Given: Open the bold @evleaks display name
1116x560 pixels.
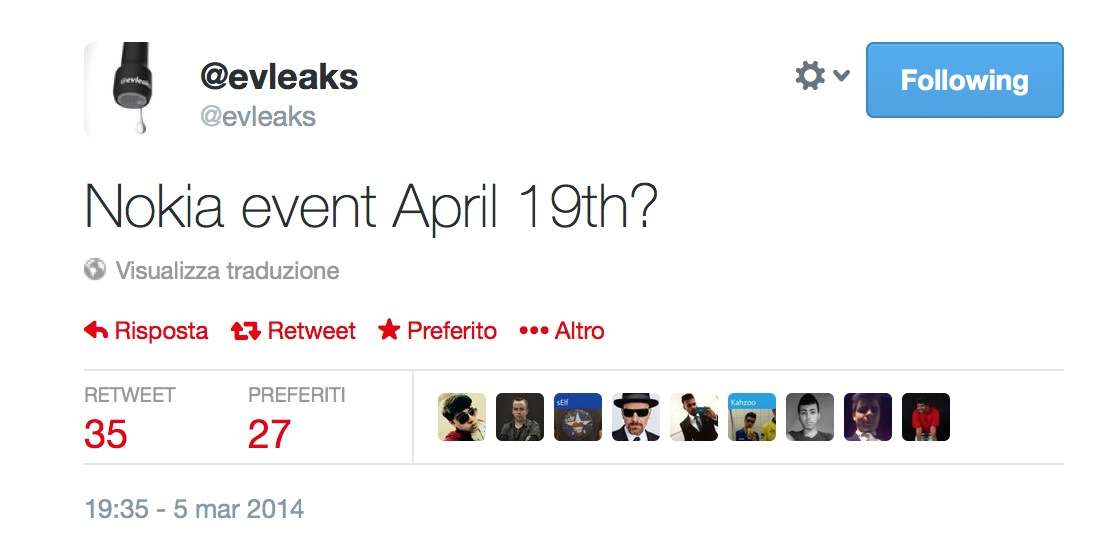Looking at the screenshot, I should coord(279,77).
